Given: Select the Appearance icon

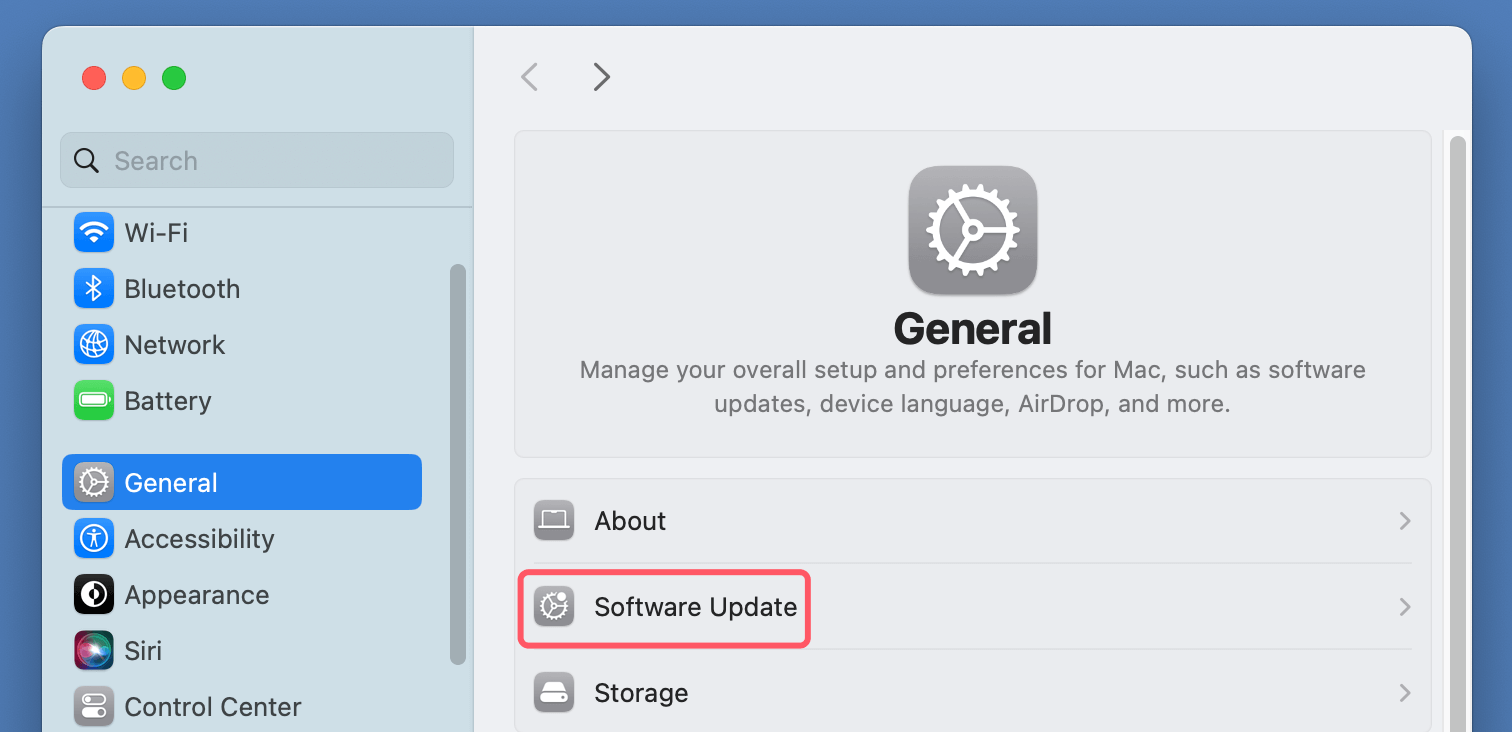Looking at the screenshot, I should (x=93, y=594).
